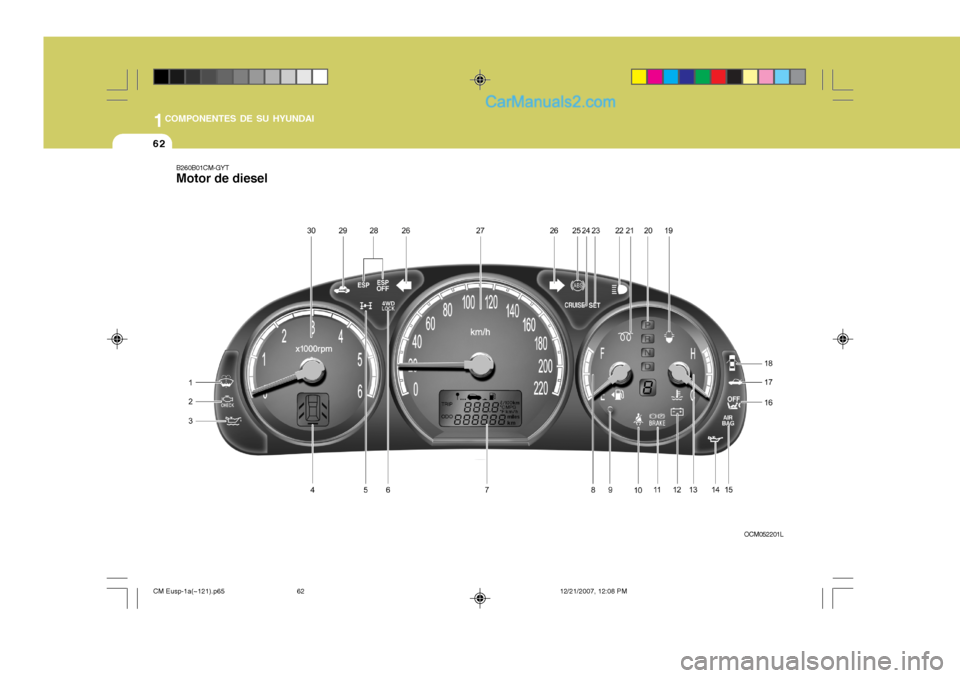Click the SET indicator beside CRUISE

click(x=594, y=305)
